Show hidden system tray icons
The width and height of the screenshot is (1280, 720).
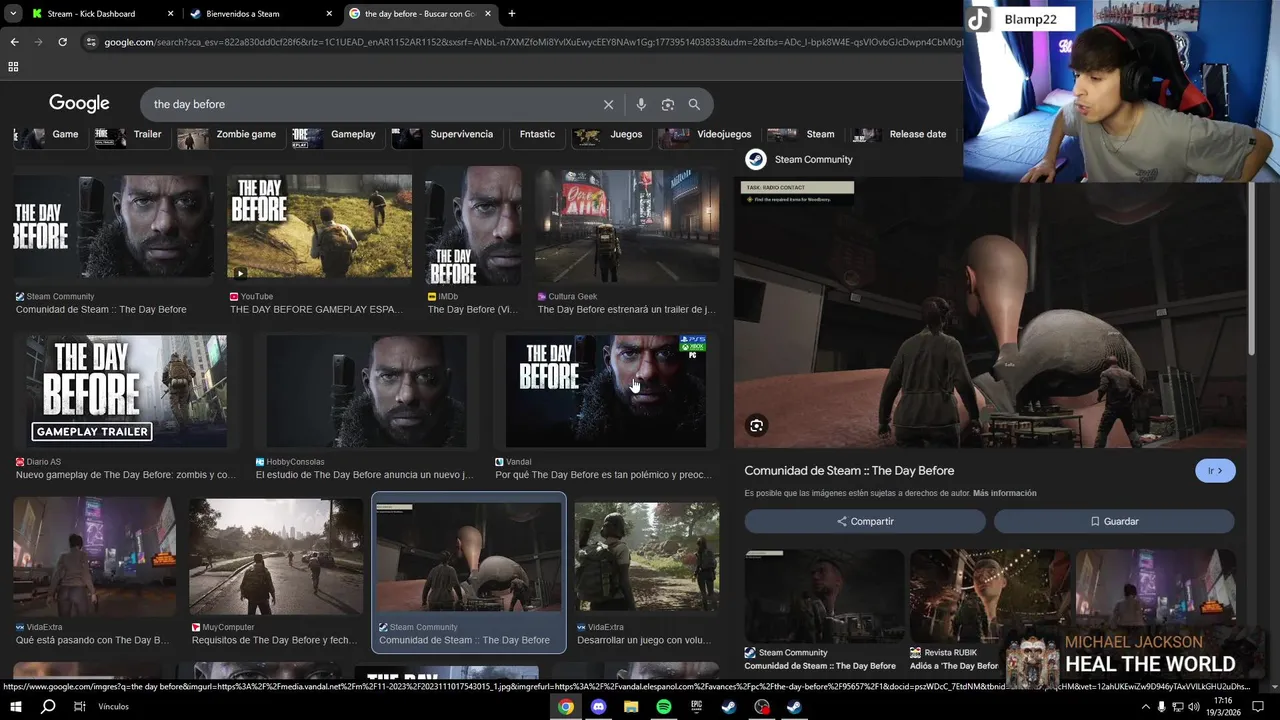(x=1145, y=707)
